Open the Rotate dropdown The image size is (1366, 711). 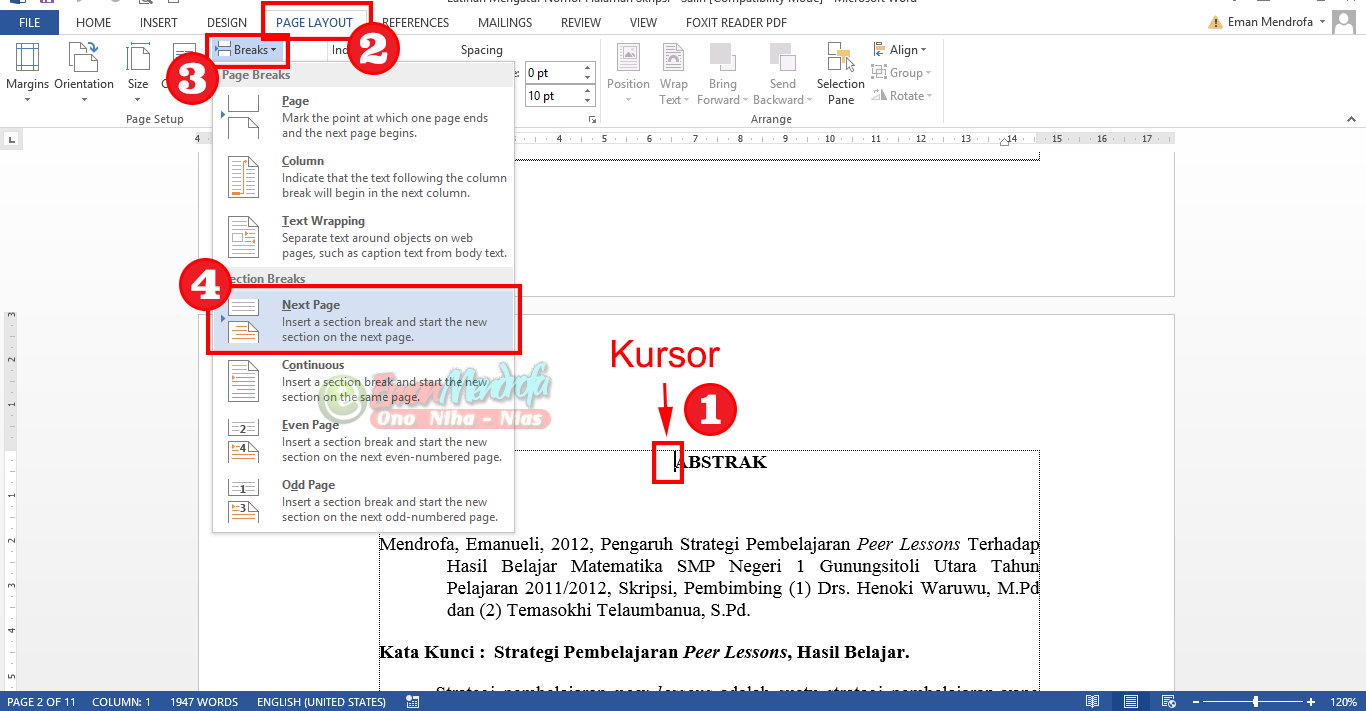click(901, 96)
